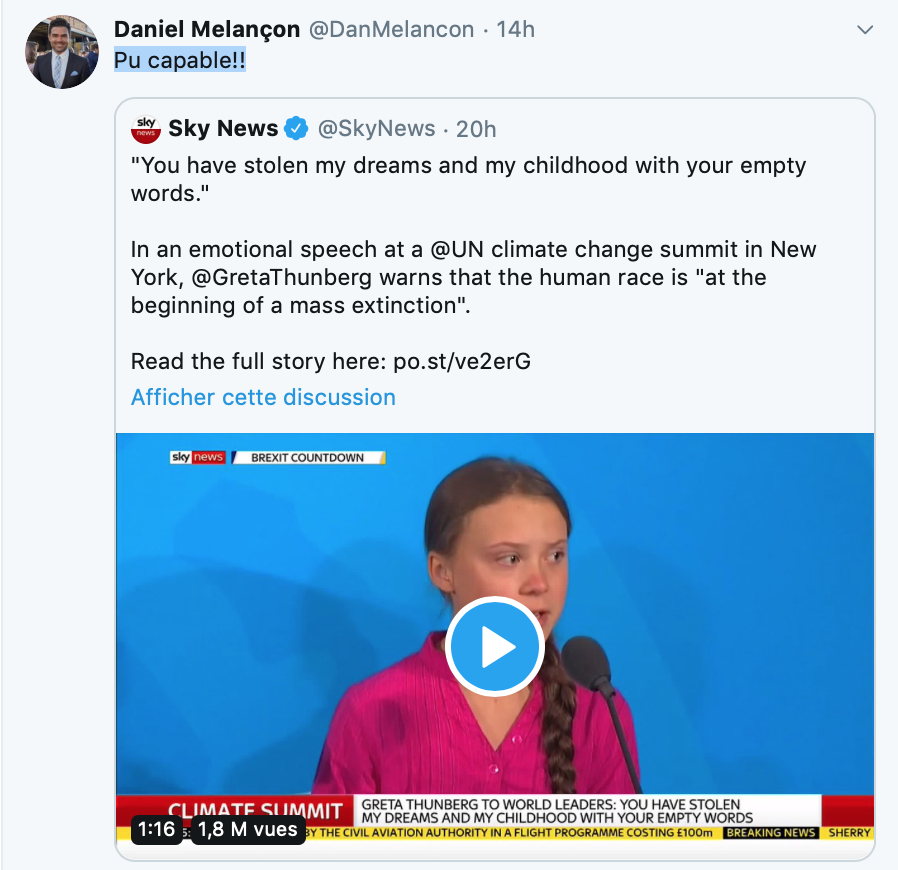898x870 pixels.
Task: Click Daniel Melançon's profile avatar
Action: [62, 52]
